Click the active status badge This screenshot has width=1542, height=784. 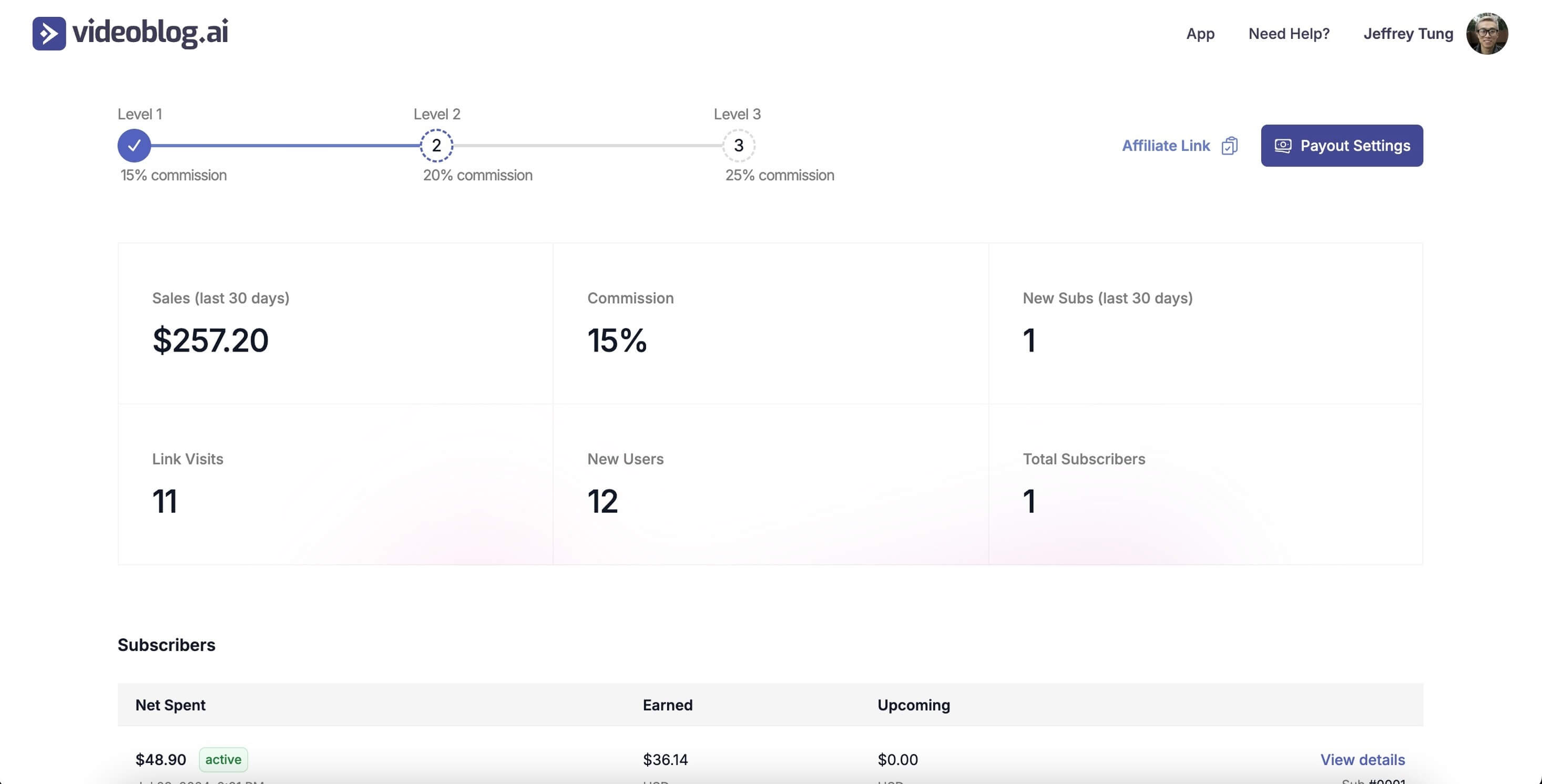pyautogui.click(x=223, y=759)
